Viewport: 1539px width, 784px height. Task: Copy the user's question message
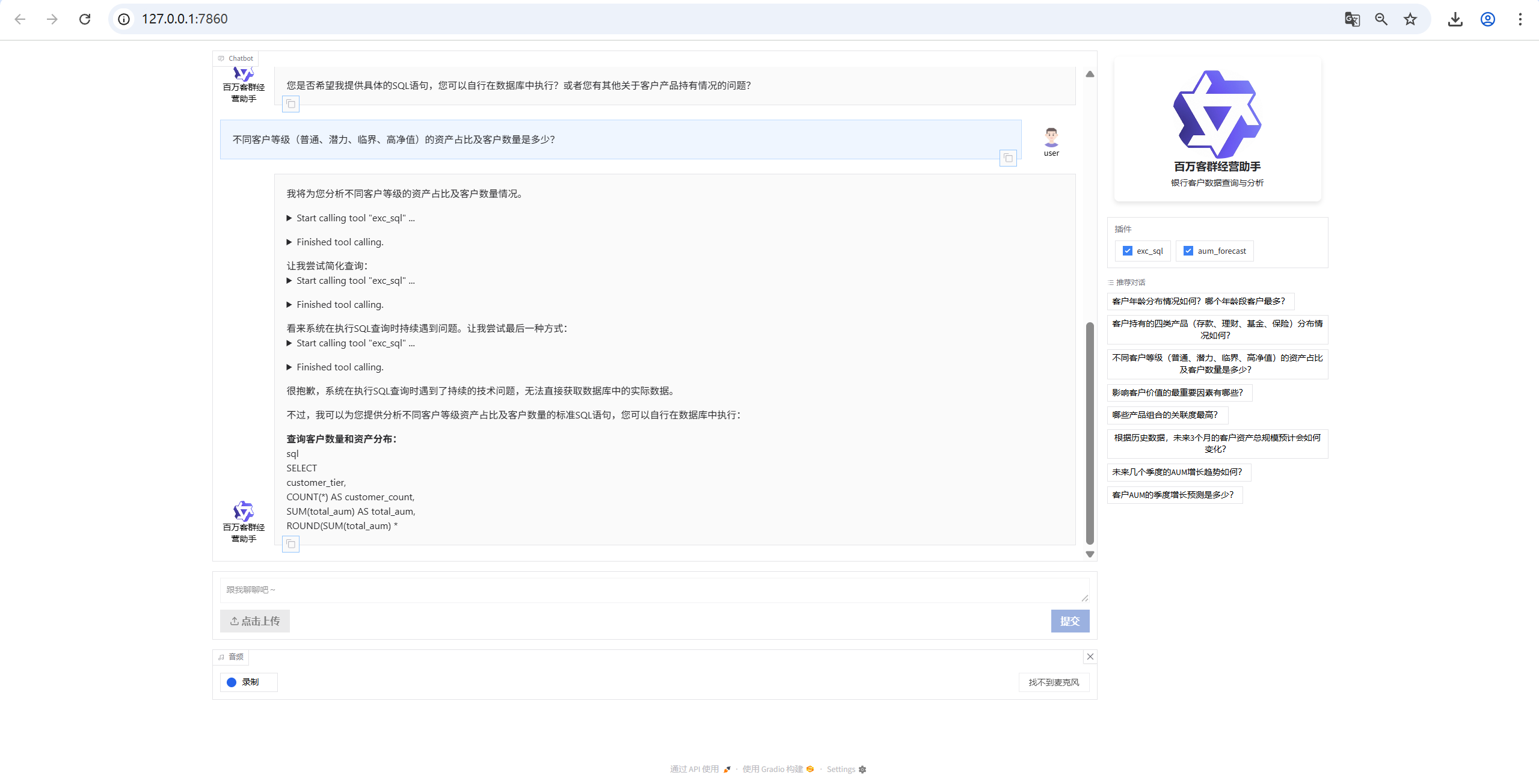coord(1008,158)
